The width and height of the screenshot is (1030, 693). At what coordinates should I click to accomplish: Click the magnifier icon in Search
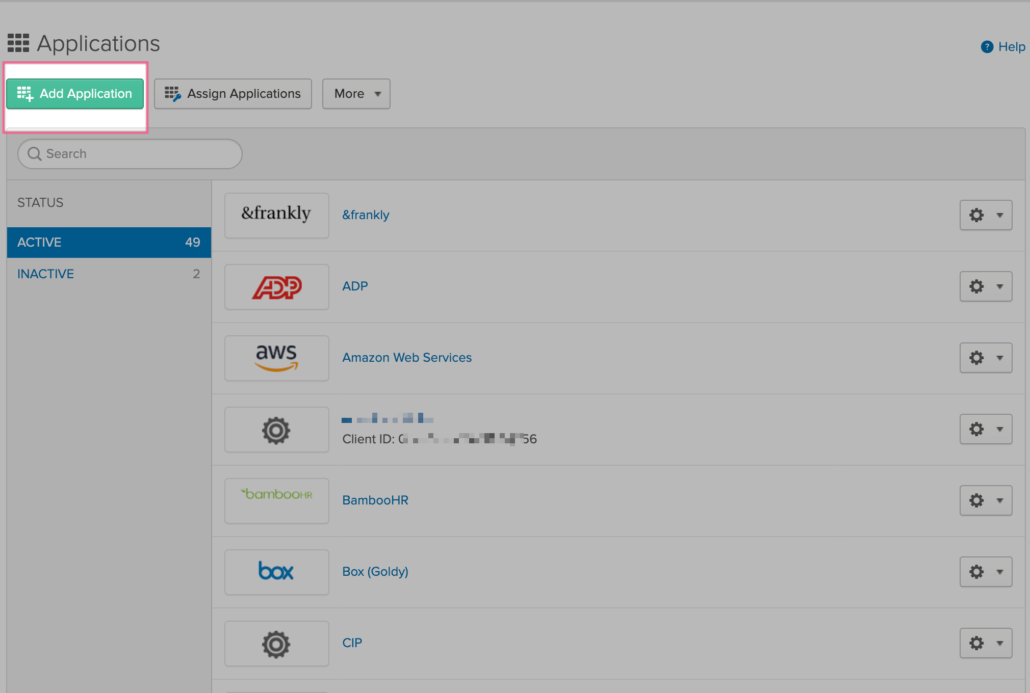point(34,154)
